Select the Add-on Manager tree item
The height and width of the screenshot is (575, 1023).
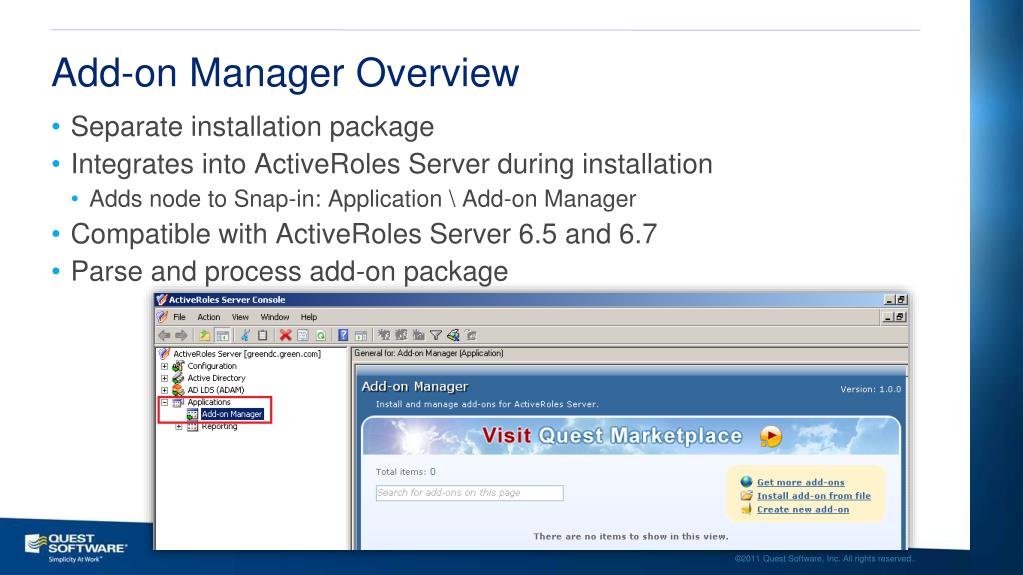click(x=232, y=414)
